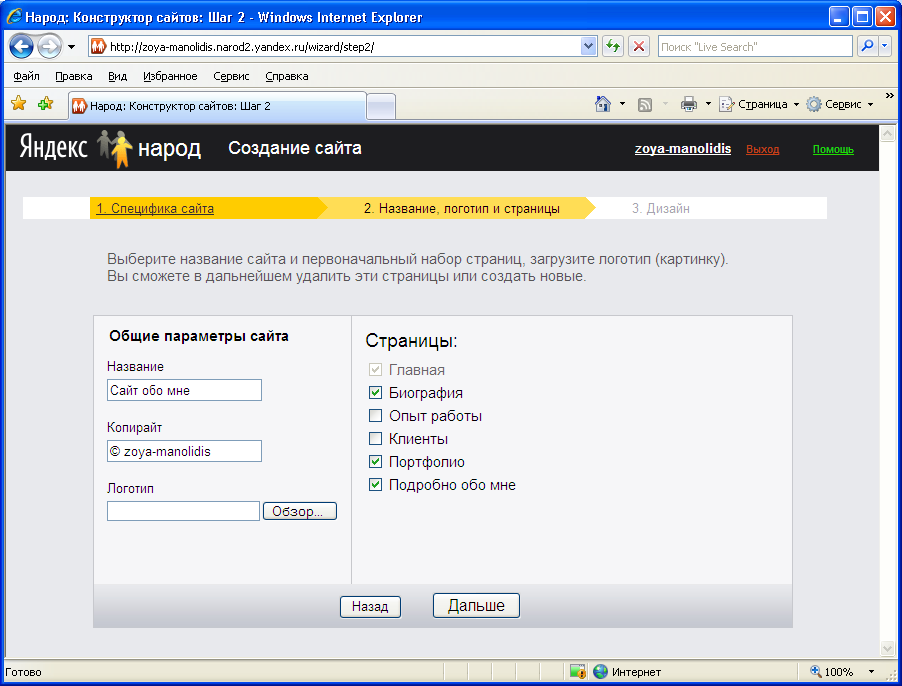Viewport: 902px width, 686px height.
Task: Expand the Print options dropdown arrow
Action: click(x=708, y=104)
